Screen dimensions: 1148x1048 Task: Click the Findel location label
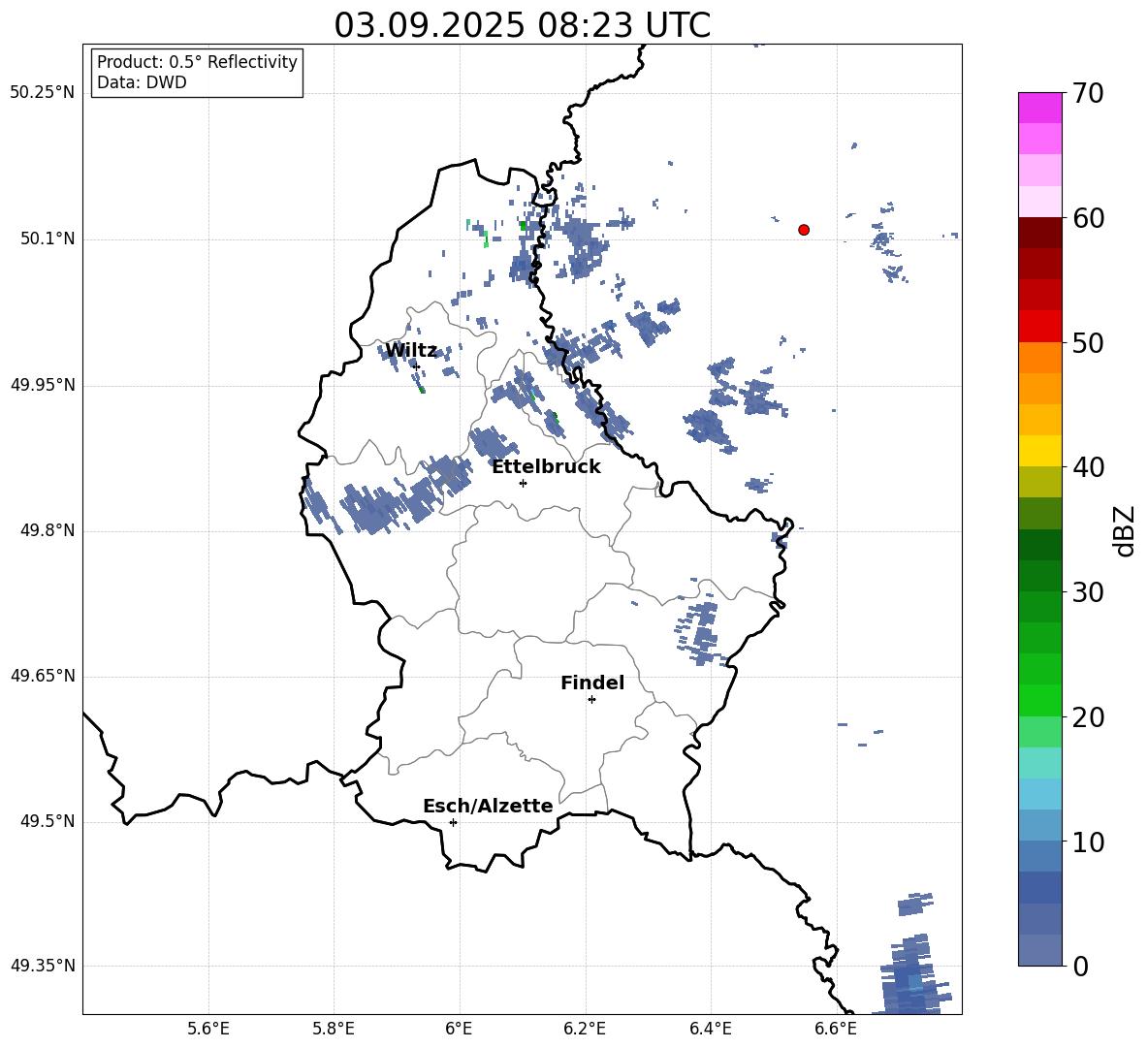point(592,683)
